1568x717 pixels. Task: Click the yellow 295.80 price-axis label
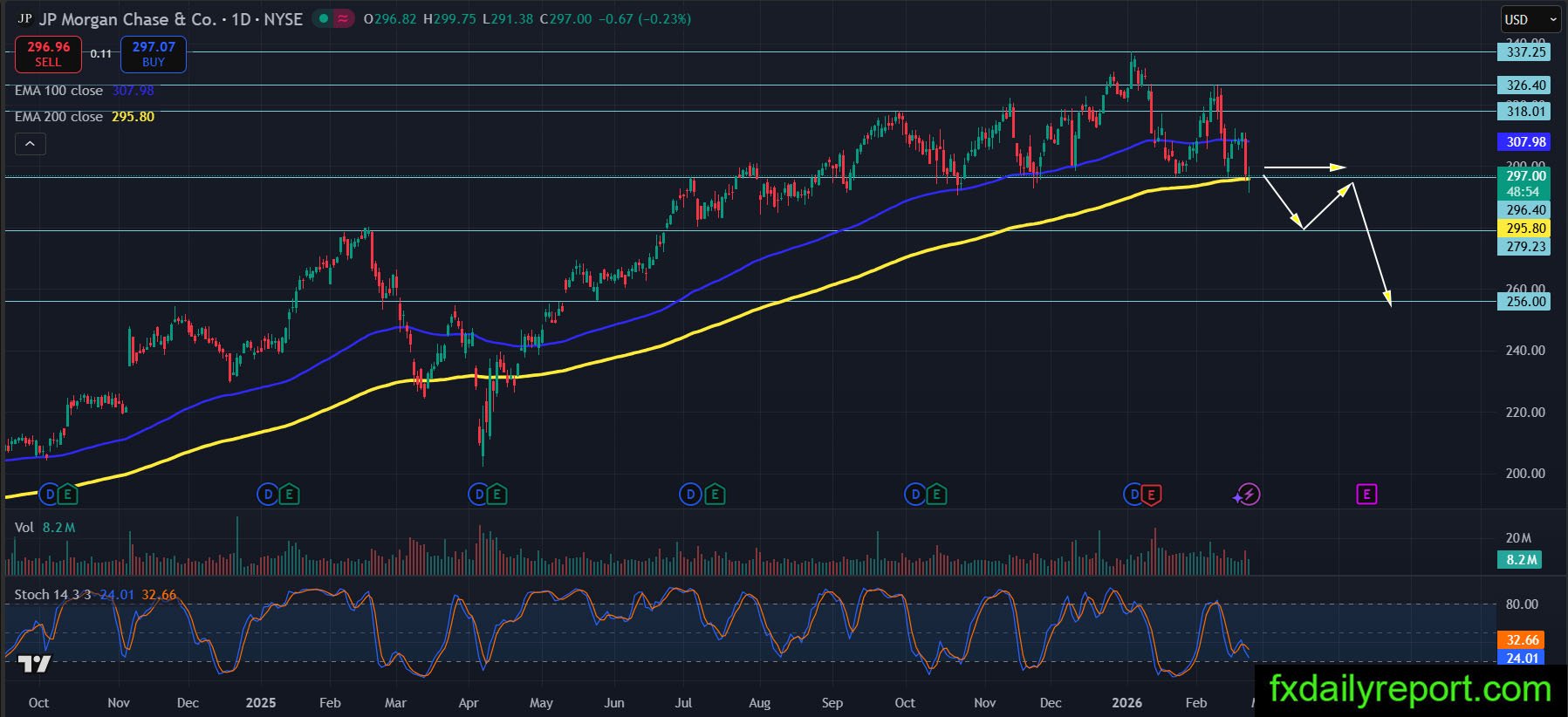tap(1526, 229)
